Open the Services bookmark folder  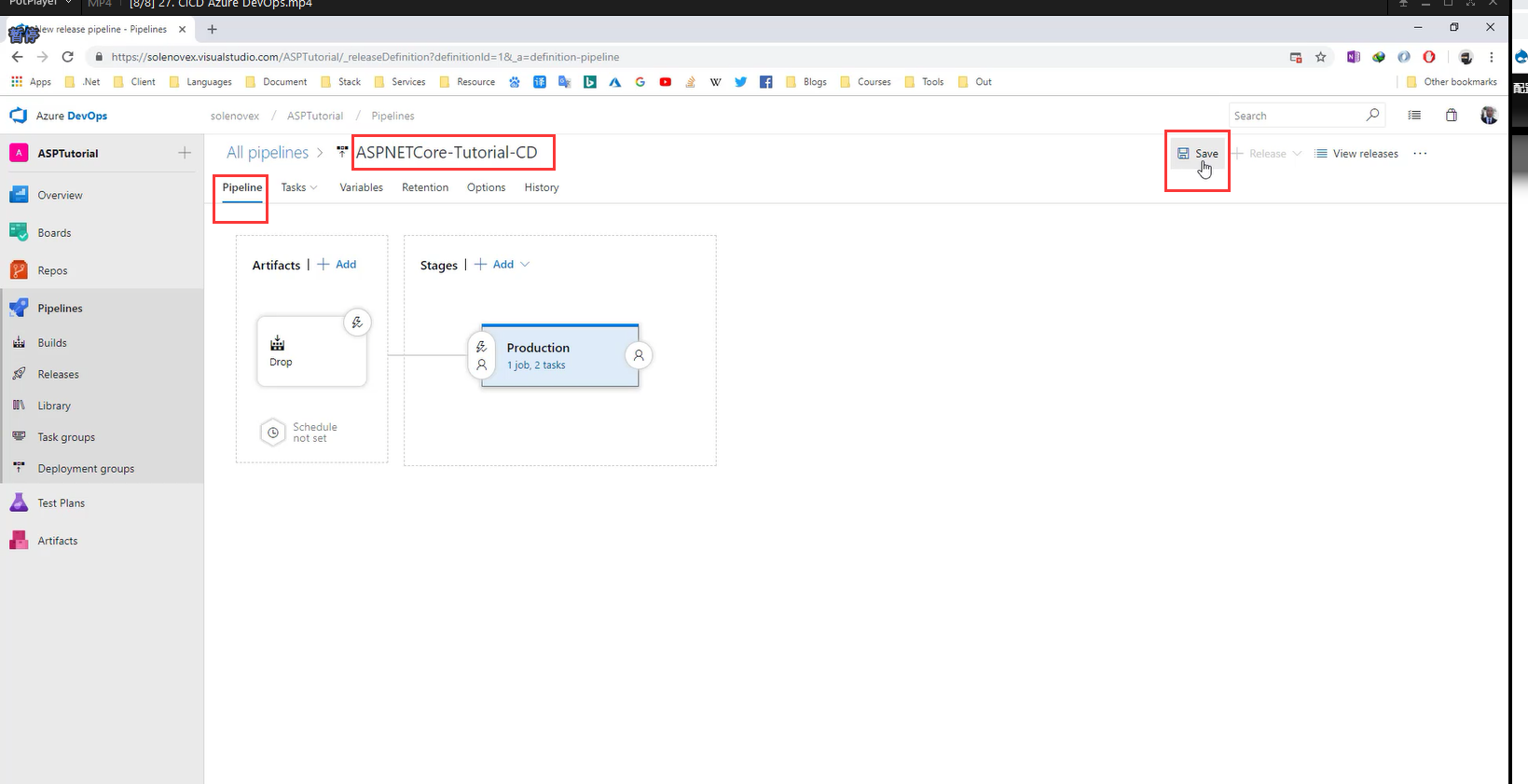tap(399, 82)
